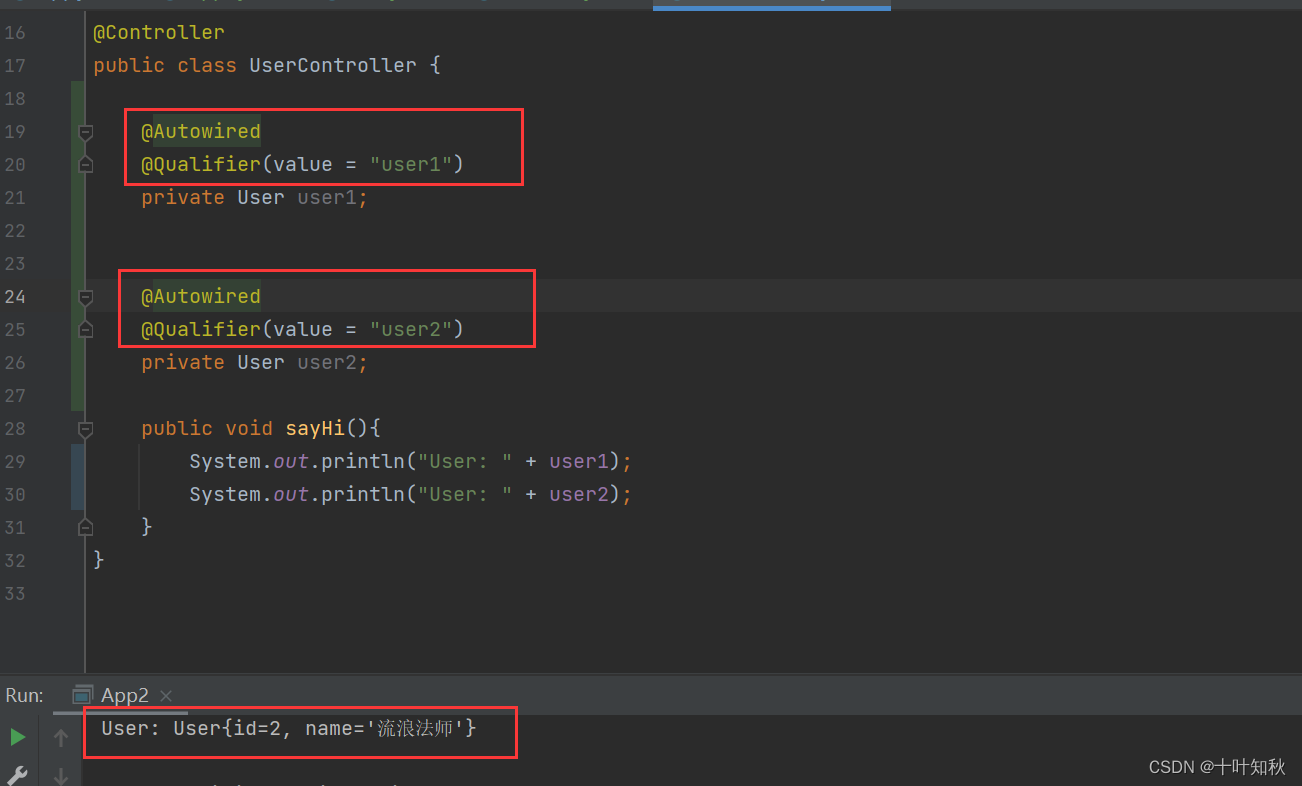Click the "user1" qualifier string

pyautogui.click(x=411, y=165)
